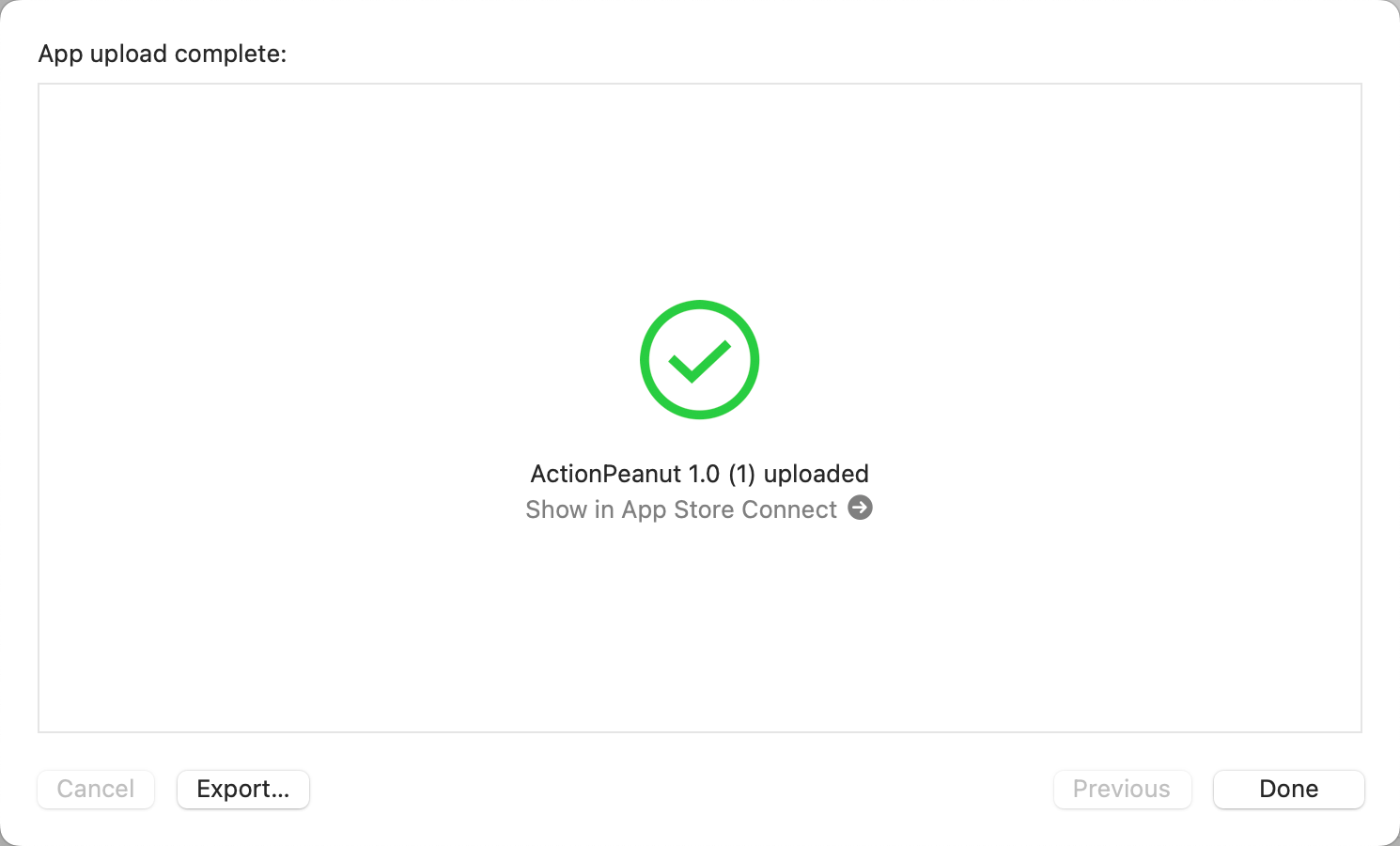Image resolution: width=1400 pixels, height=846 pixels.
Task: Hit the gray circled right-arrow icon
Action: click(x=860, y=508)
